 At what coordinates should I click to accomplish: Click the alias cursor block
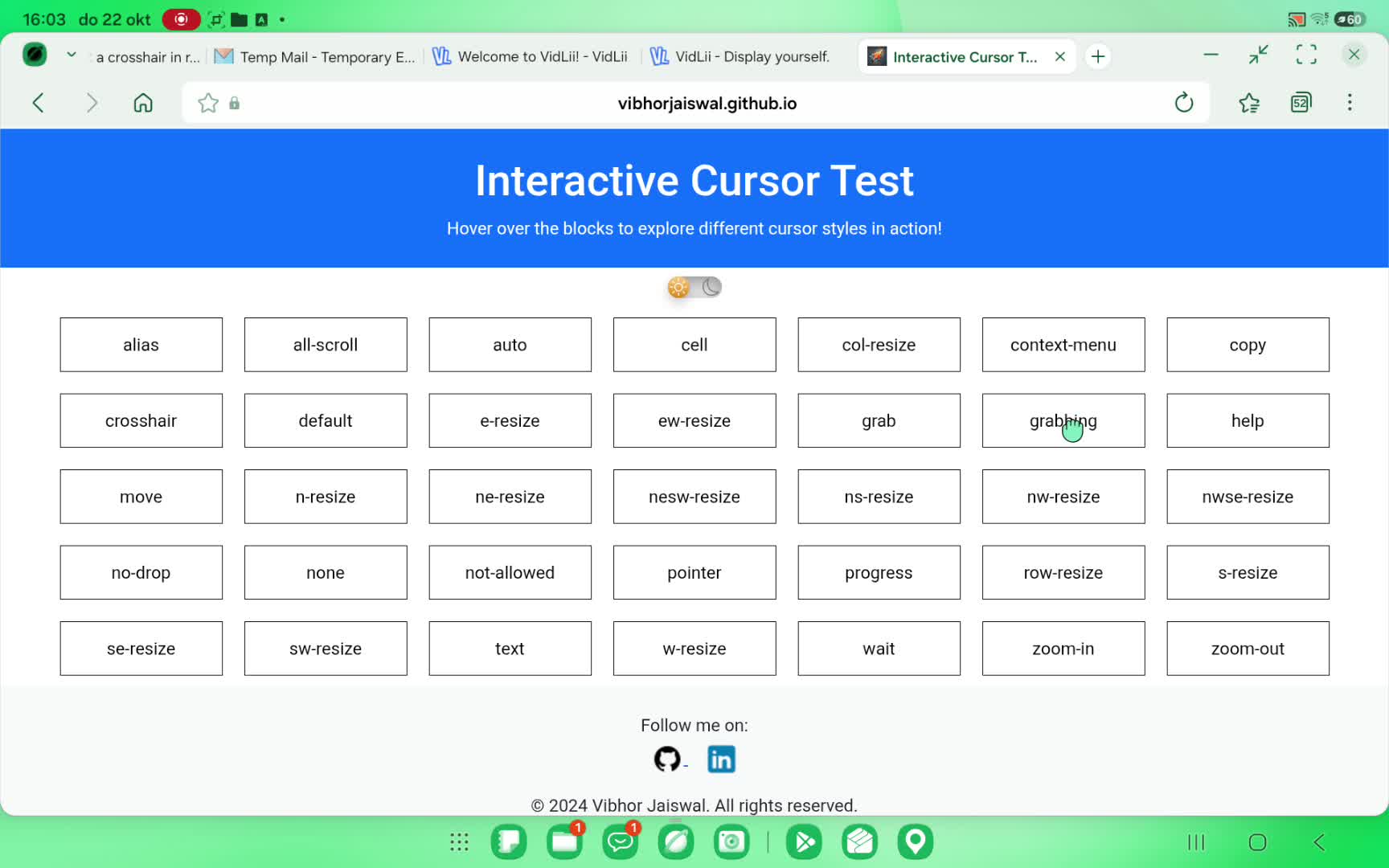141,345
